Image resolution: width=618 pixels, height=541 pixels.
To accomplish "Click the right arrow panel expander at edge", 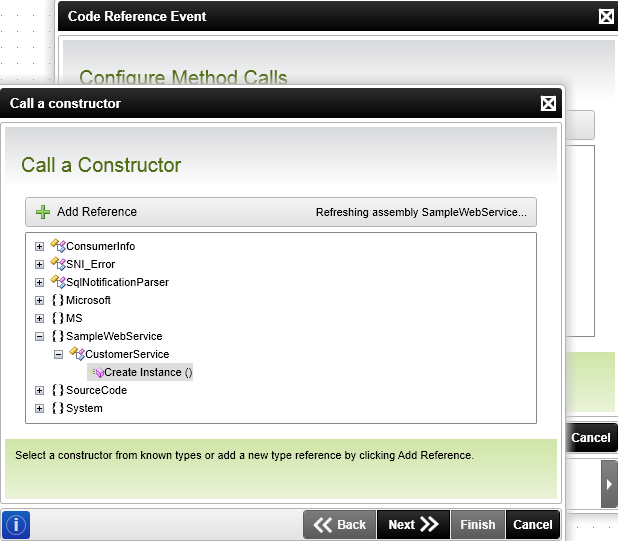I will click(x=609, y=484).
